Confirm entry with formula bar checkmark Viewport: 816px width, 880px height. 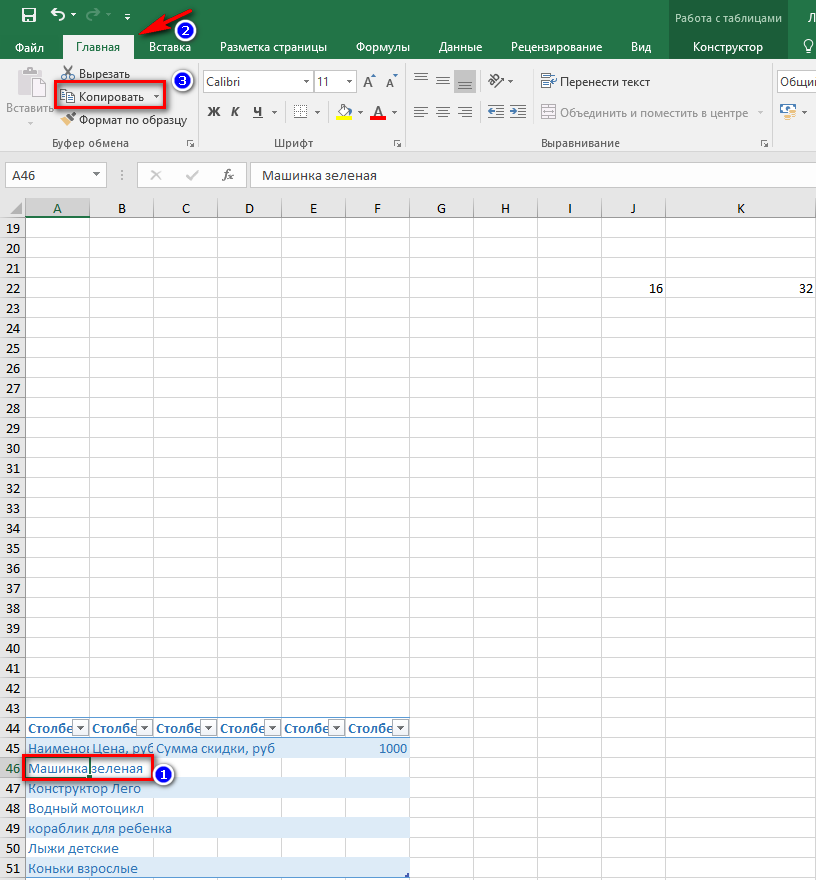coord(192,176)
